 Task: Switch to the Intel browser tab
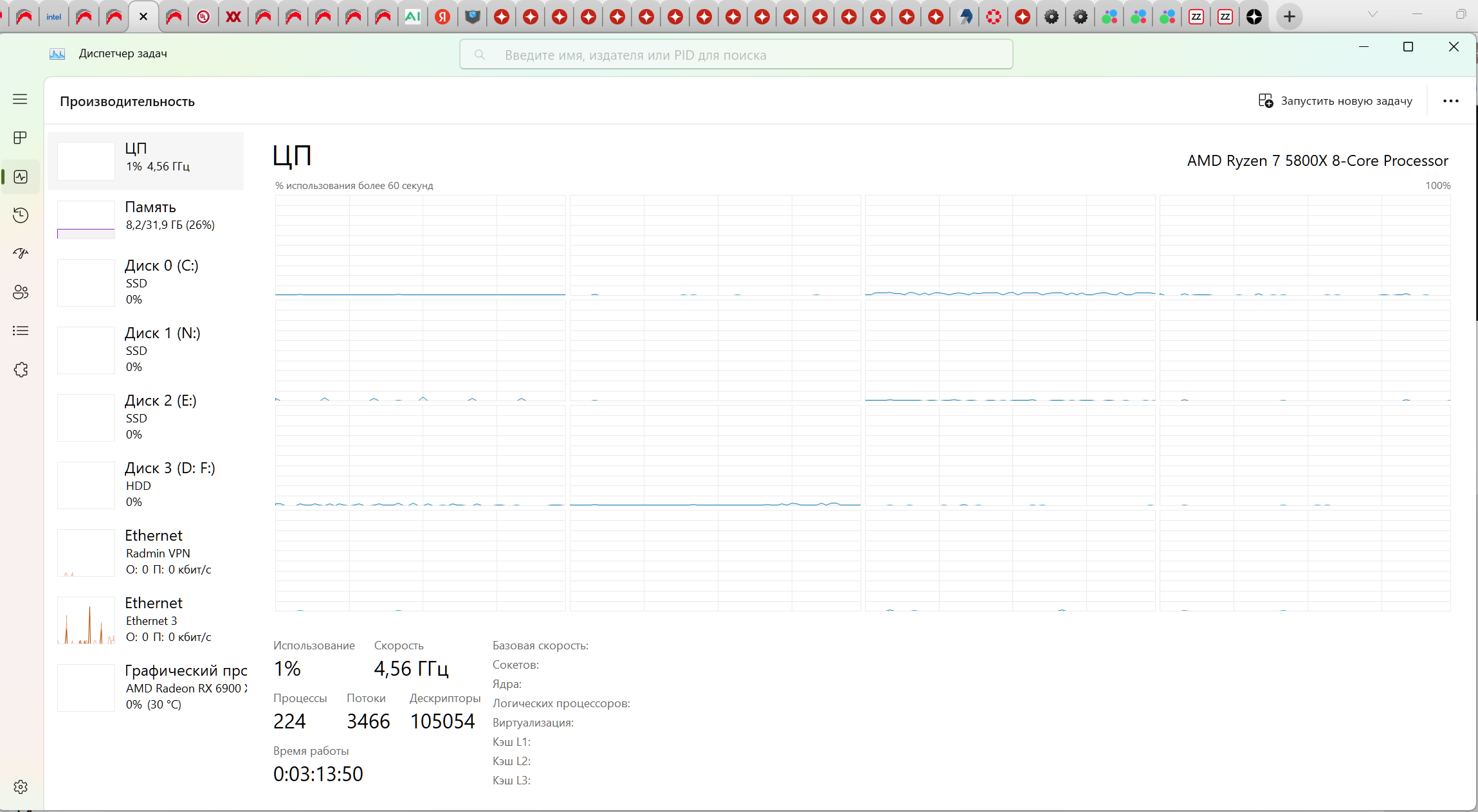[54, 17]
